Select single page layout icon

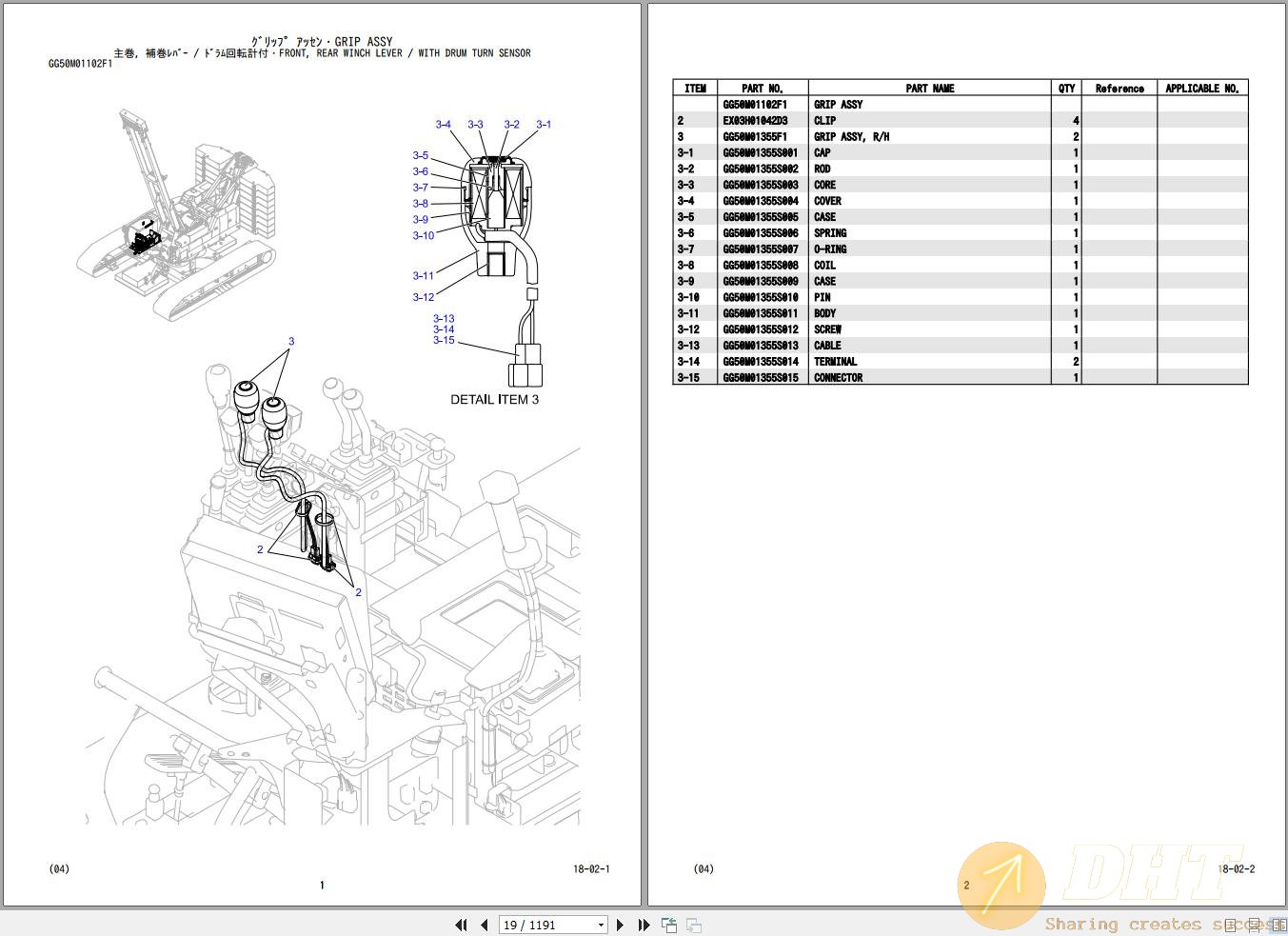1231,925
